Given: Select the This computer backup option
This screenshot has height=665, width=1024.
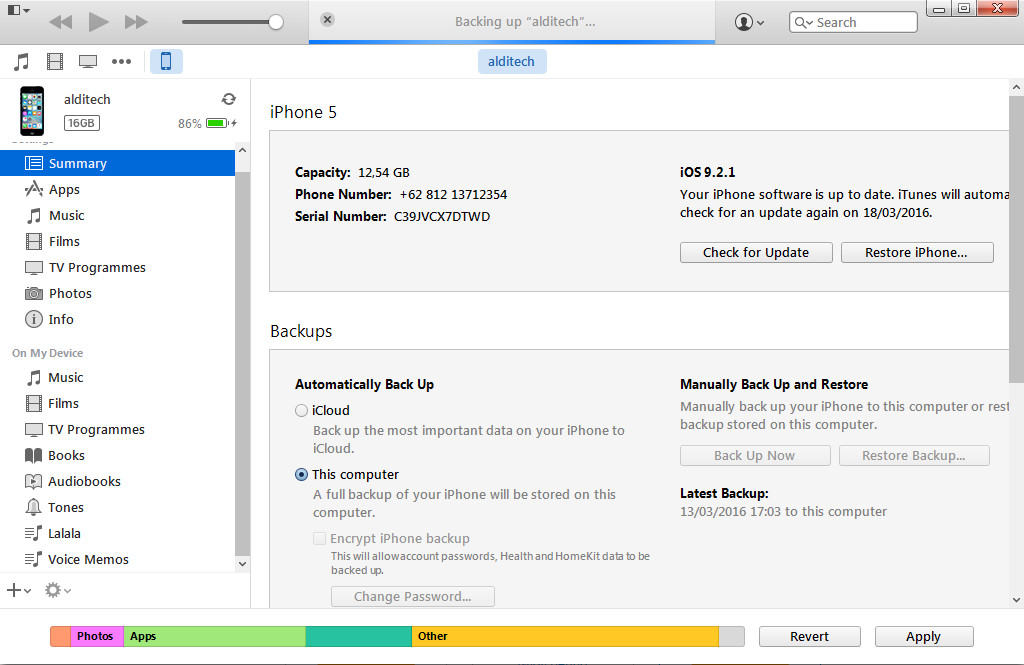Looking at the screenshot, I should tap(301, 475).
